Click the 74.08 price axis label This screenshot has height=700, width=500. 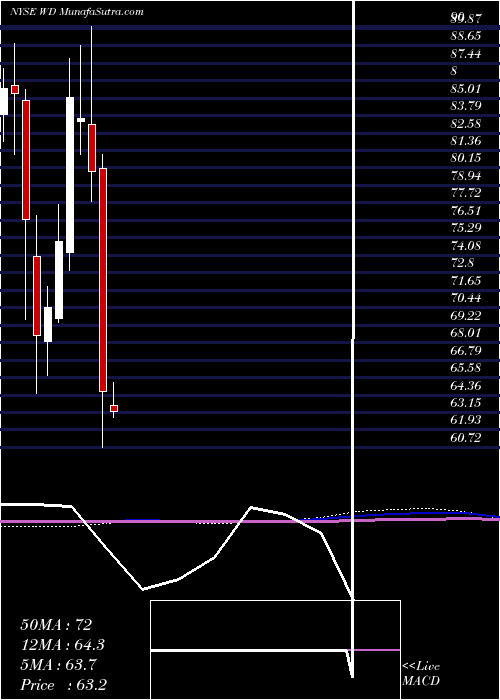pyautogui.click(x=466, y=245)
